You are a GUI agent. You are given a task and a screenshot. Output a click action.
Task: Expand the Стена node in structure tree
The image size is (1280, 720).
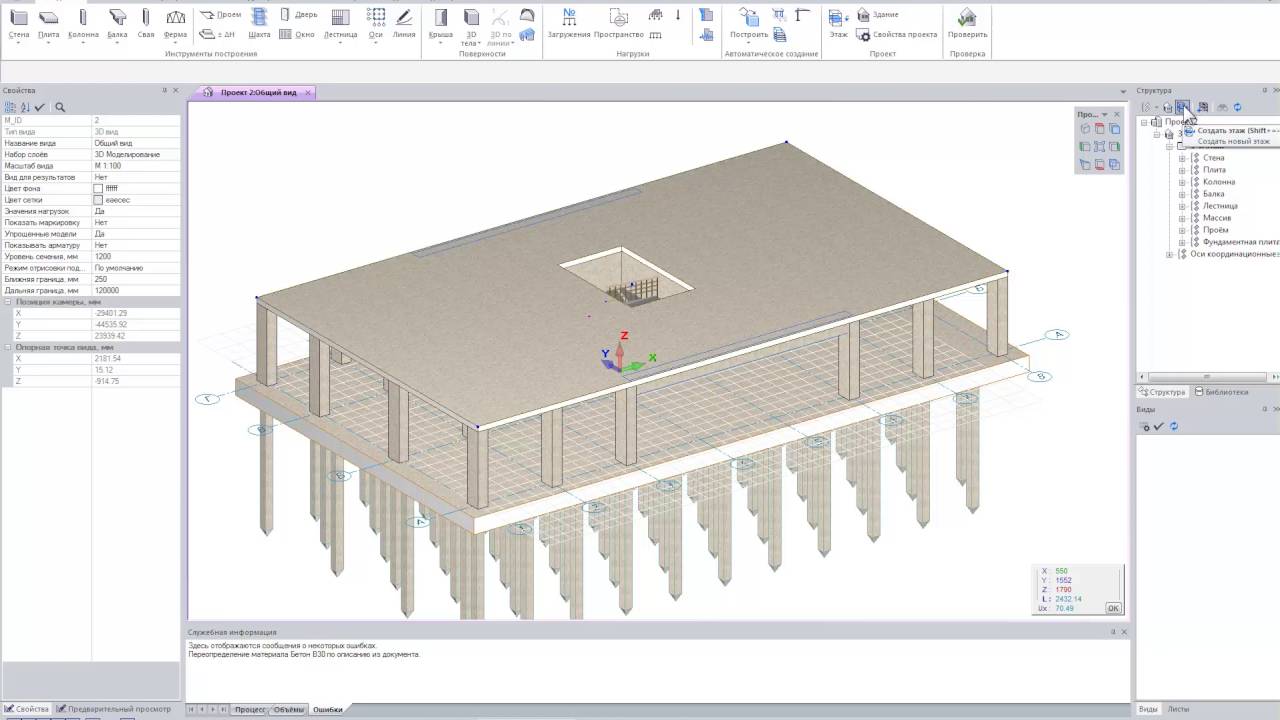click(x=1182, y=158)
